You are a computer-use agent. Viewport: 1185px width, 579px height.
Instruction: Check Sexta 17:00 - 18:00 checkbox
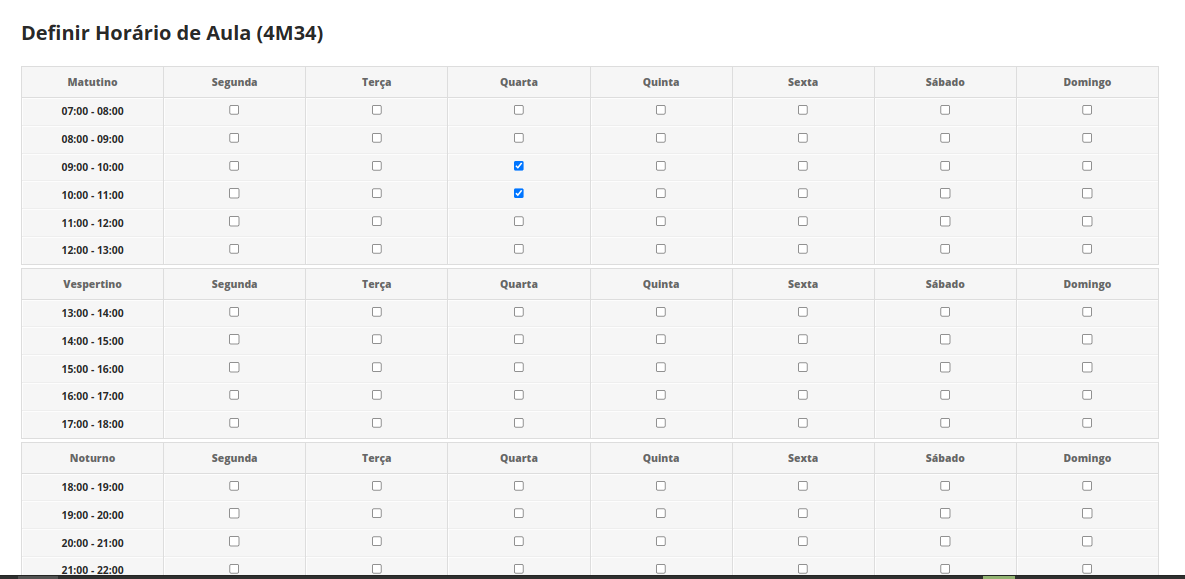(803, 423)
